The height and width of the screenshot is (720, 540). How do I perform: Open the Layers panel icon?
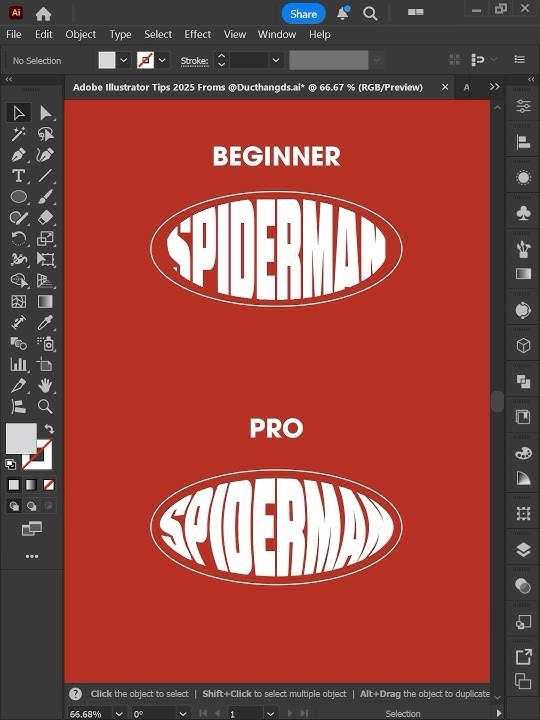click(x=523, y=550)
